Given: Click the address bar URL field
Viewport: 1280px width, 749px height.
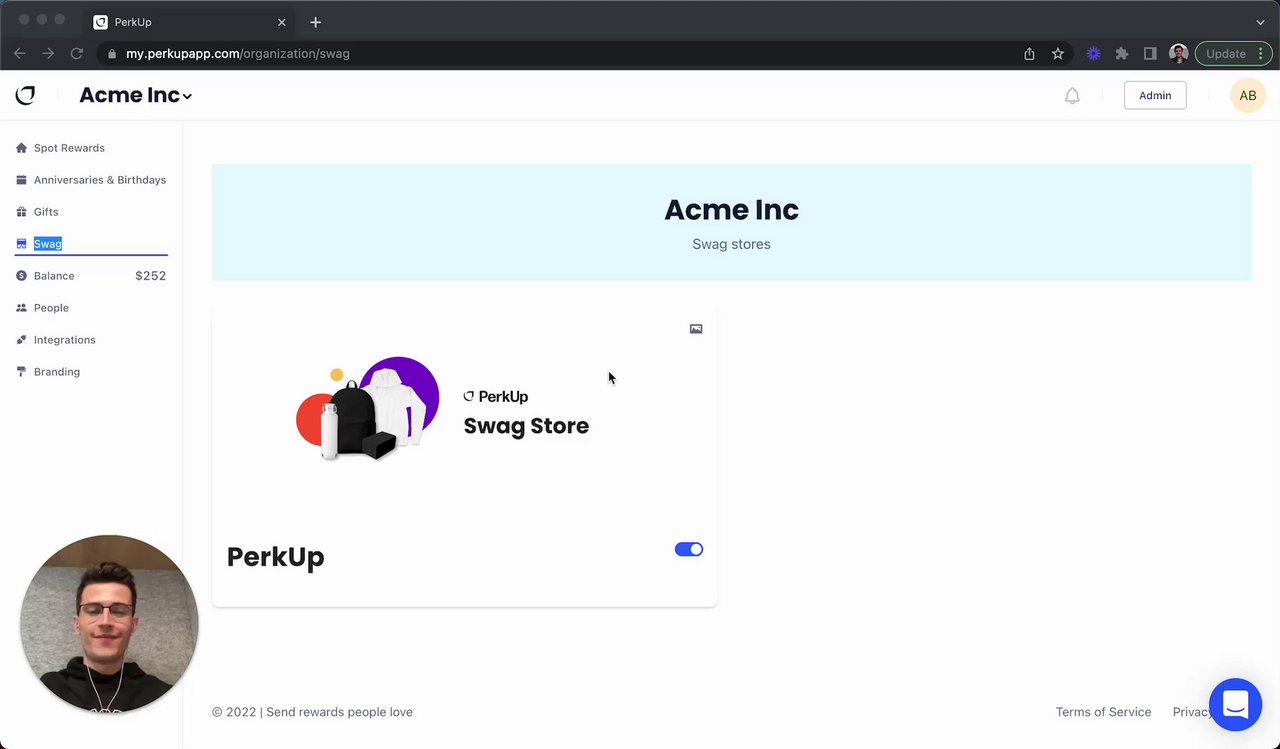Looking at the screenshot, I should click(x=560, y=54).
